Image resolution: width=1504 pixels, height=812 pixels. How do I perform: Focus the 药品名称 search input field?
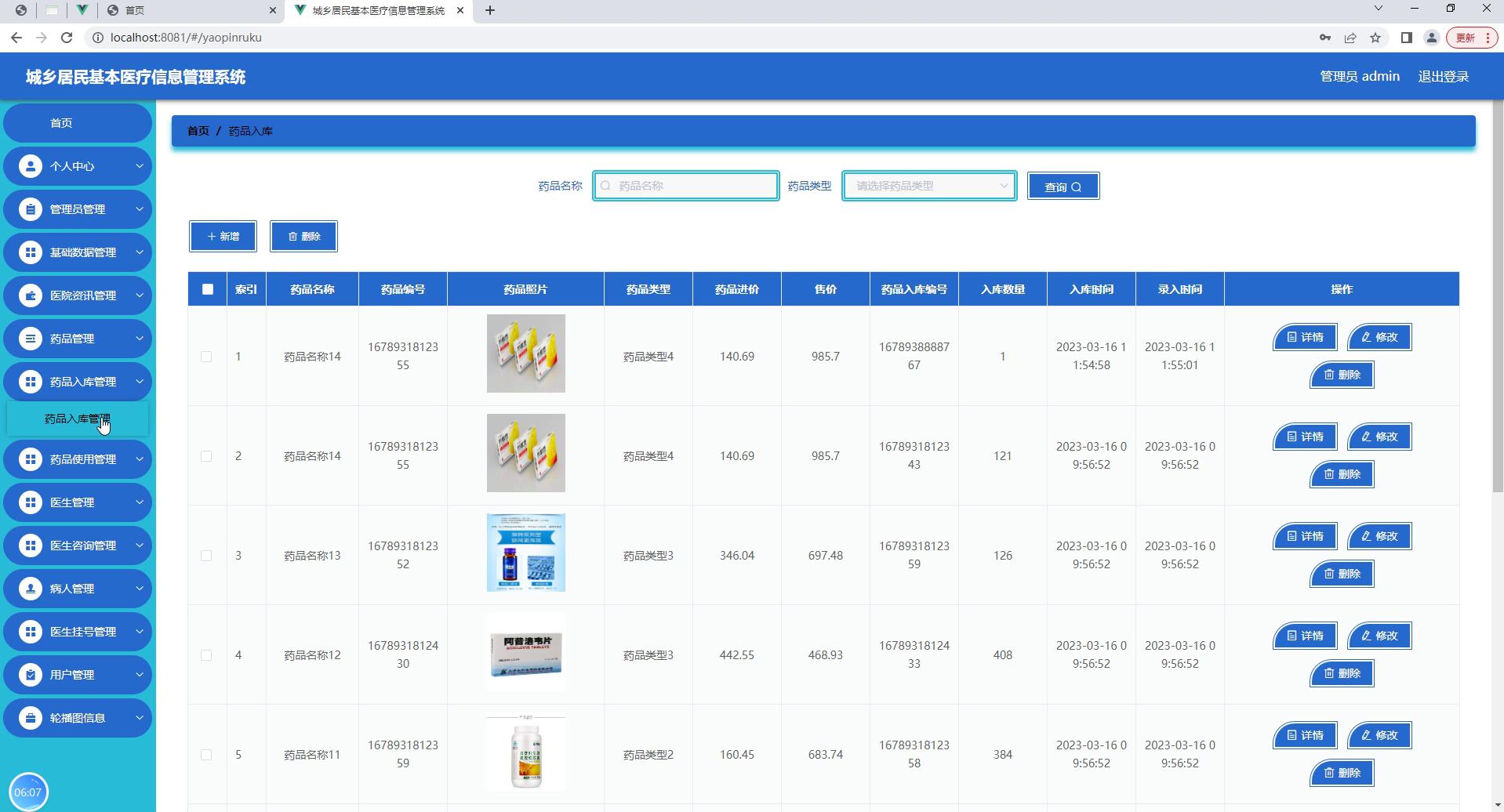(686, 186)
